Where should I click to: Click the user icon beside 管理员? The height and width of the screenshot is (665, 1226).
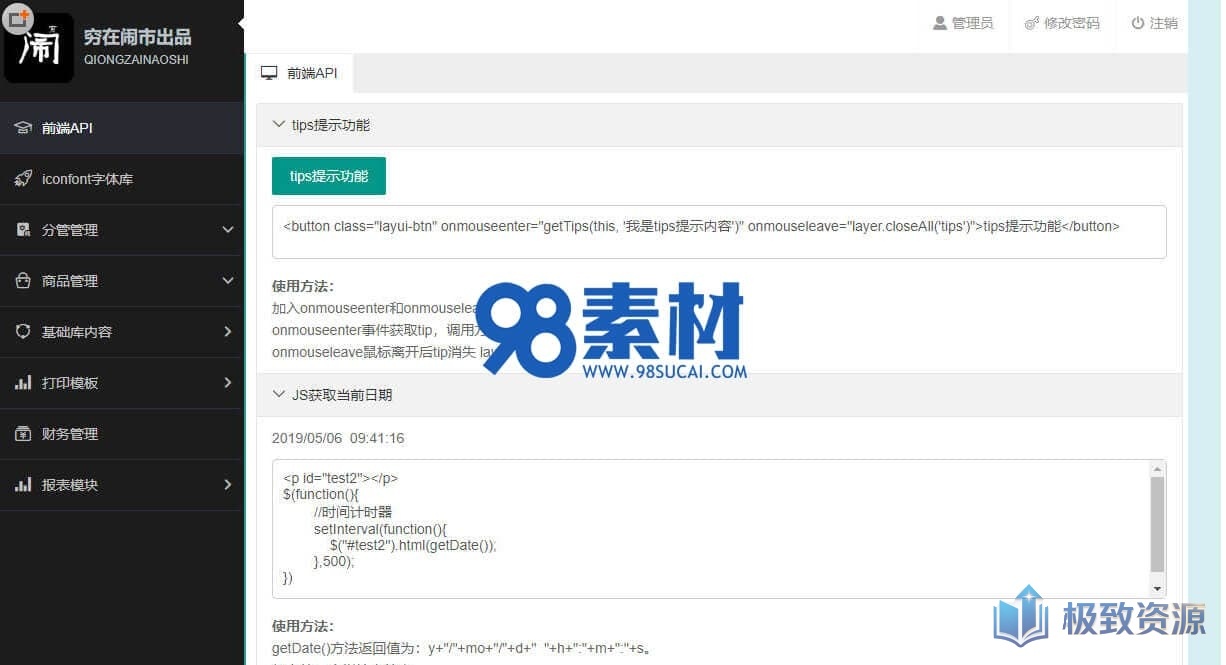click(940, 23)
